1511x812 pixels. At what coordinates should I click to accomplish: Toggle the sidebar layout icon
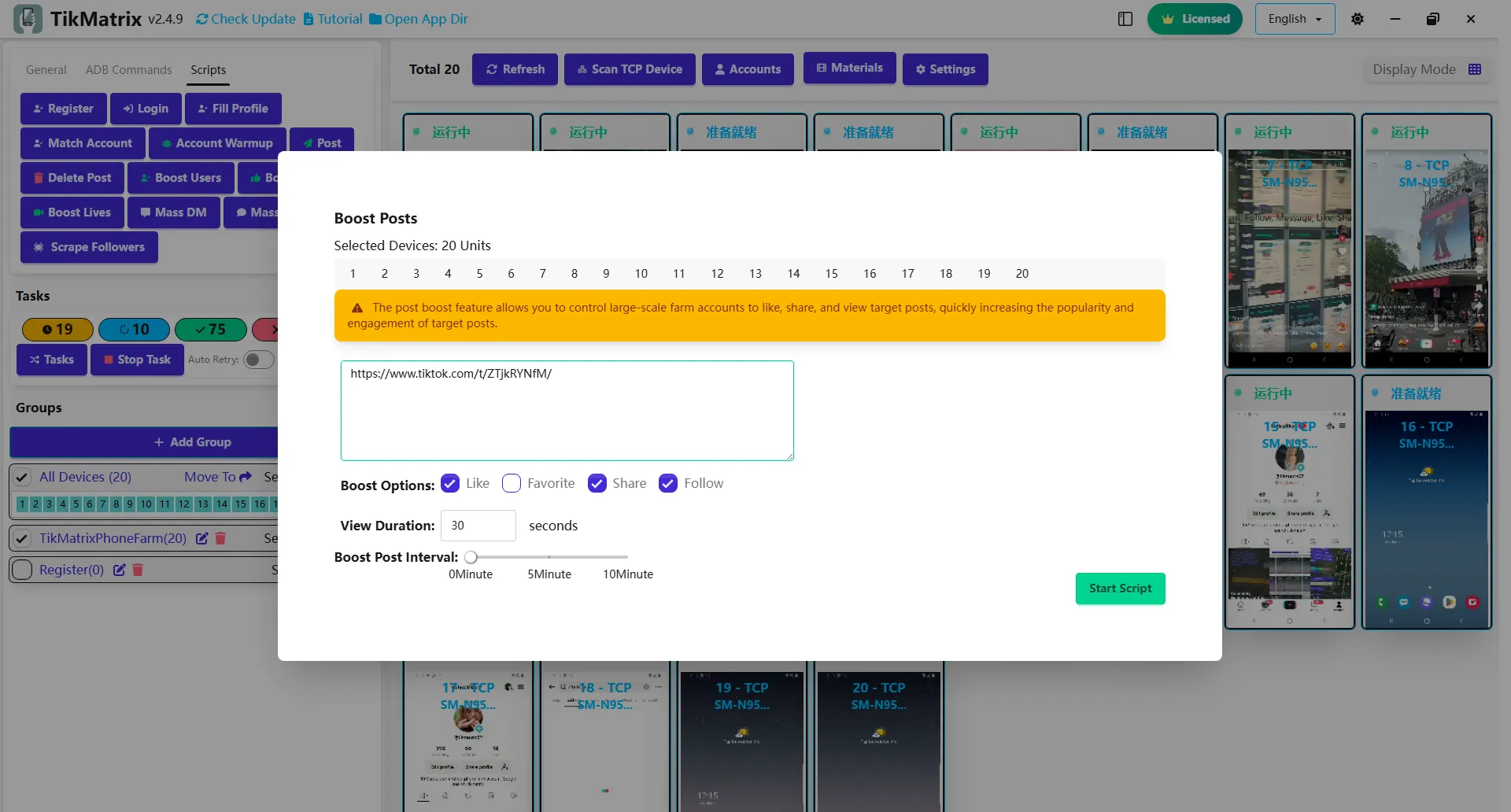1125,19
